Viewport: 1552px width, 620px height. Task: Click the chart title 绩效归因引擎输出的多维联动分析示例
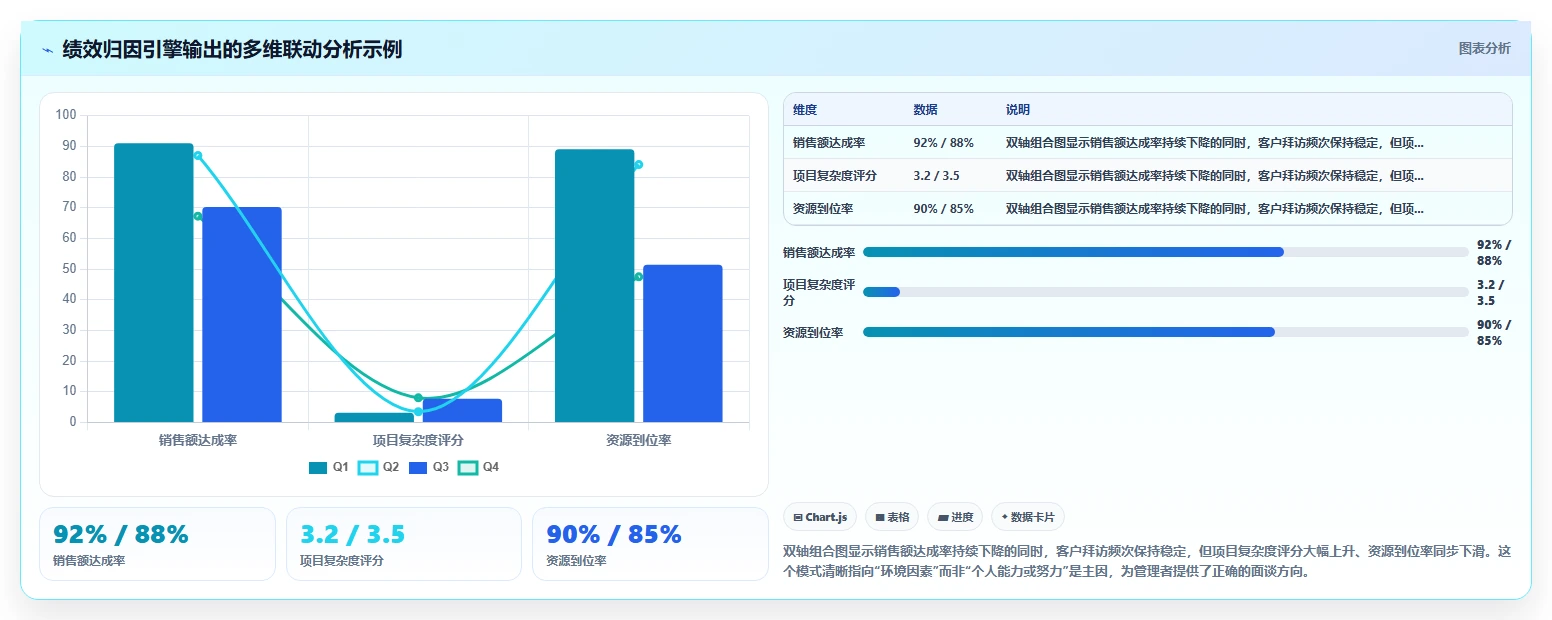(x=232, y=49)
